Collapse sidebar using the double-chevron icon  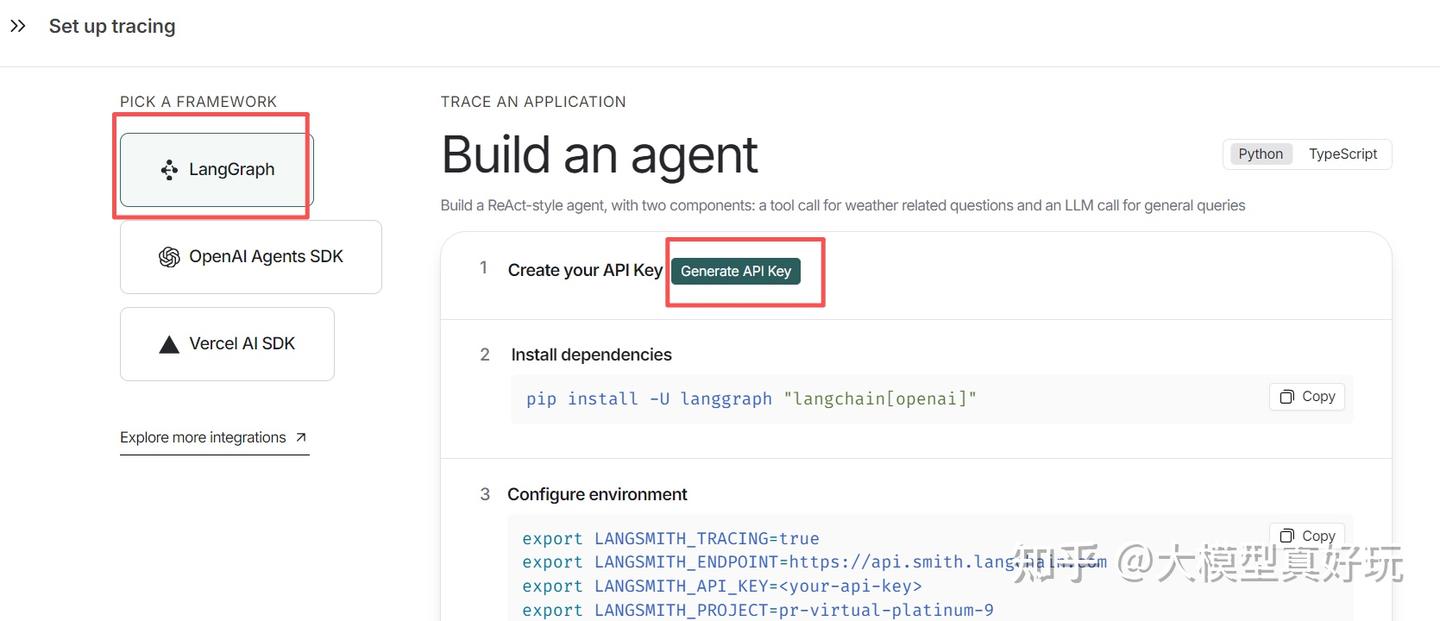coord(18,26)
